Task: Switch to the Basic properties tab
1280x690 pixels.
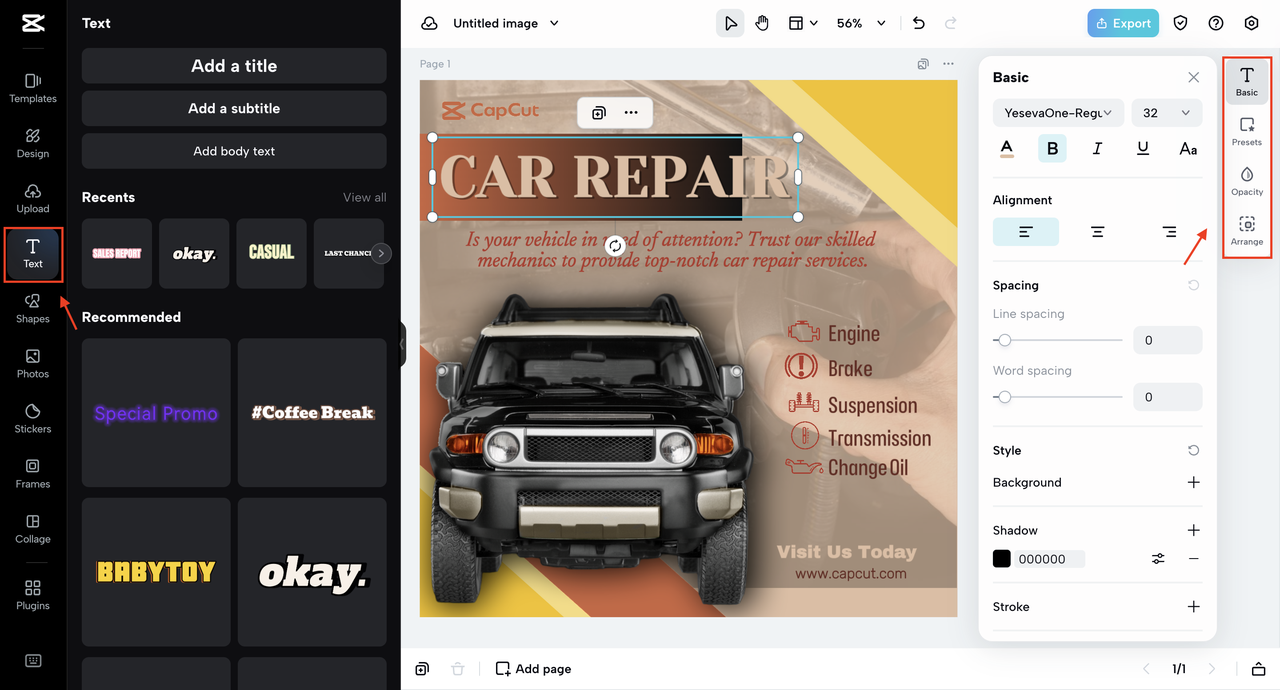Action: [1247, 81]
